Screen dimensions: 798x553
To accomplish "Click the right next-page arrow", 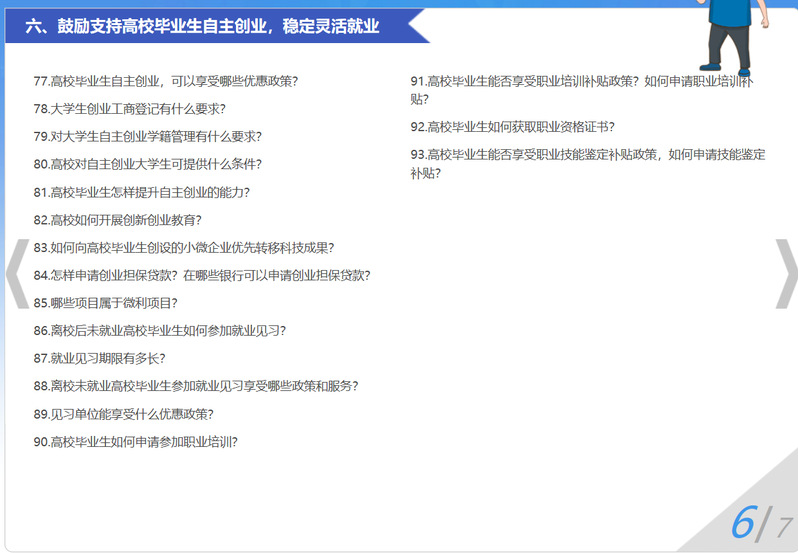I will [785, 273].
